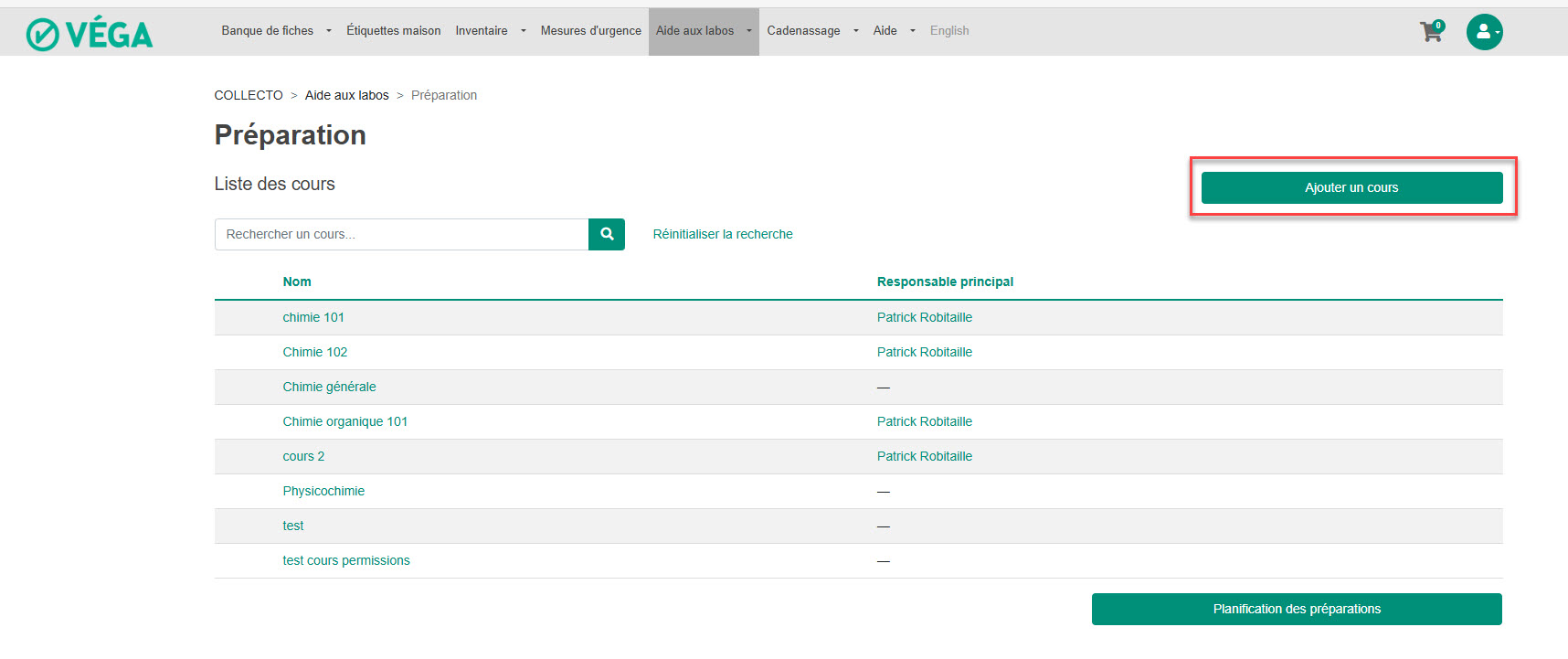This screenshot has height=659, width=1568.
Task: Open the Mesures d'urgence menu item
Action: pyautogui.click(x=590, y=31)
